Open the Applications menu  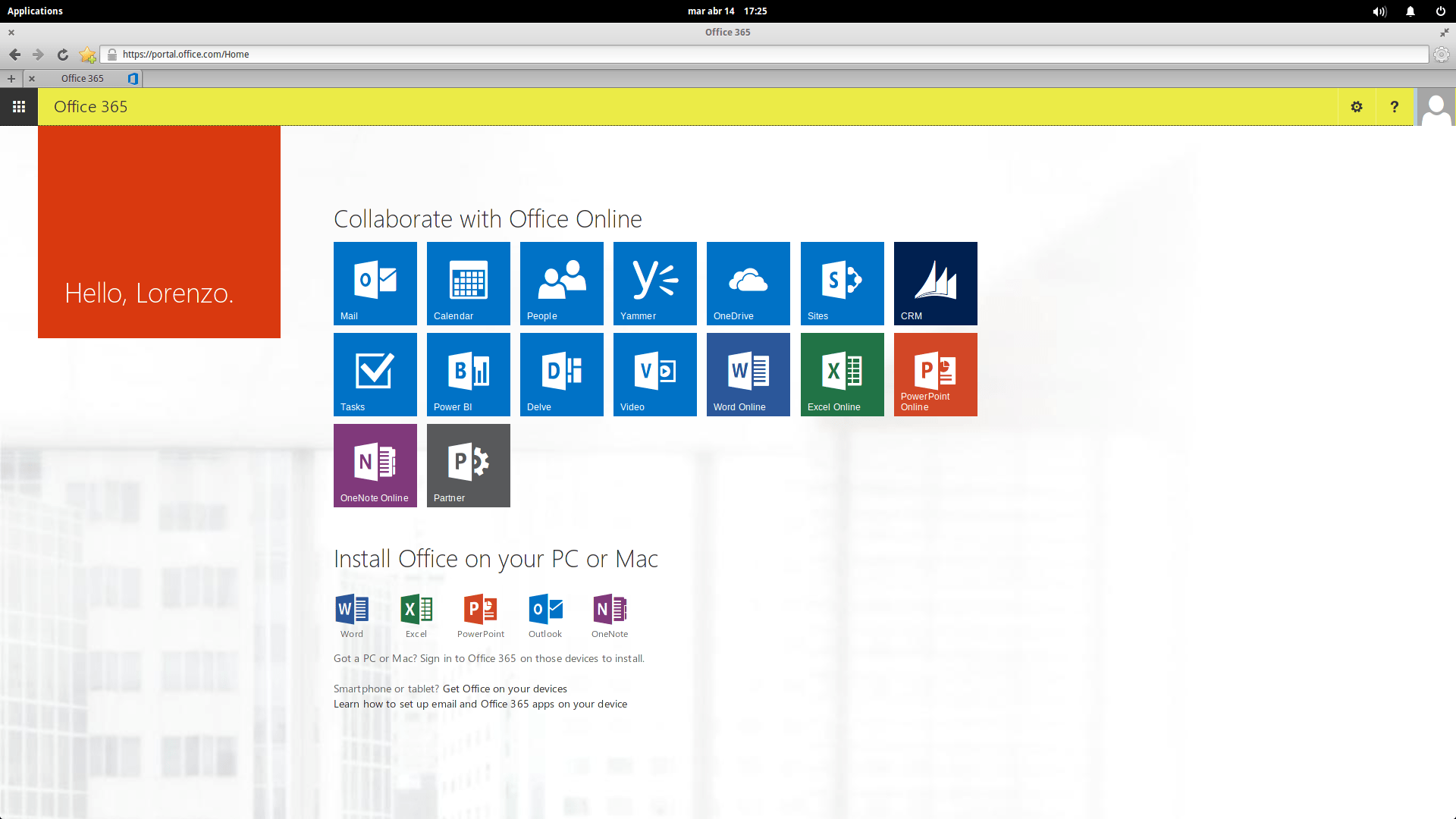(x=35, y=11)
